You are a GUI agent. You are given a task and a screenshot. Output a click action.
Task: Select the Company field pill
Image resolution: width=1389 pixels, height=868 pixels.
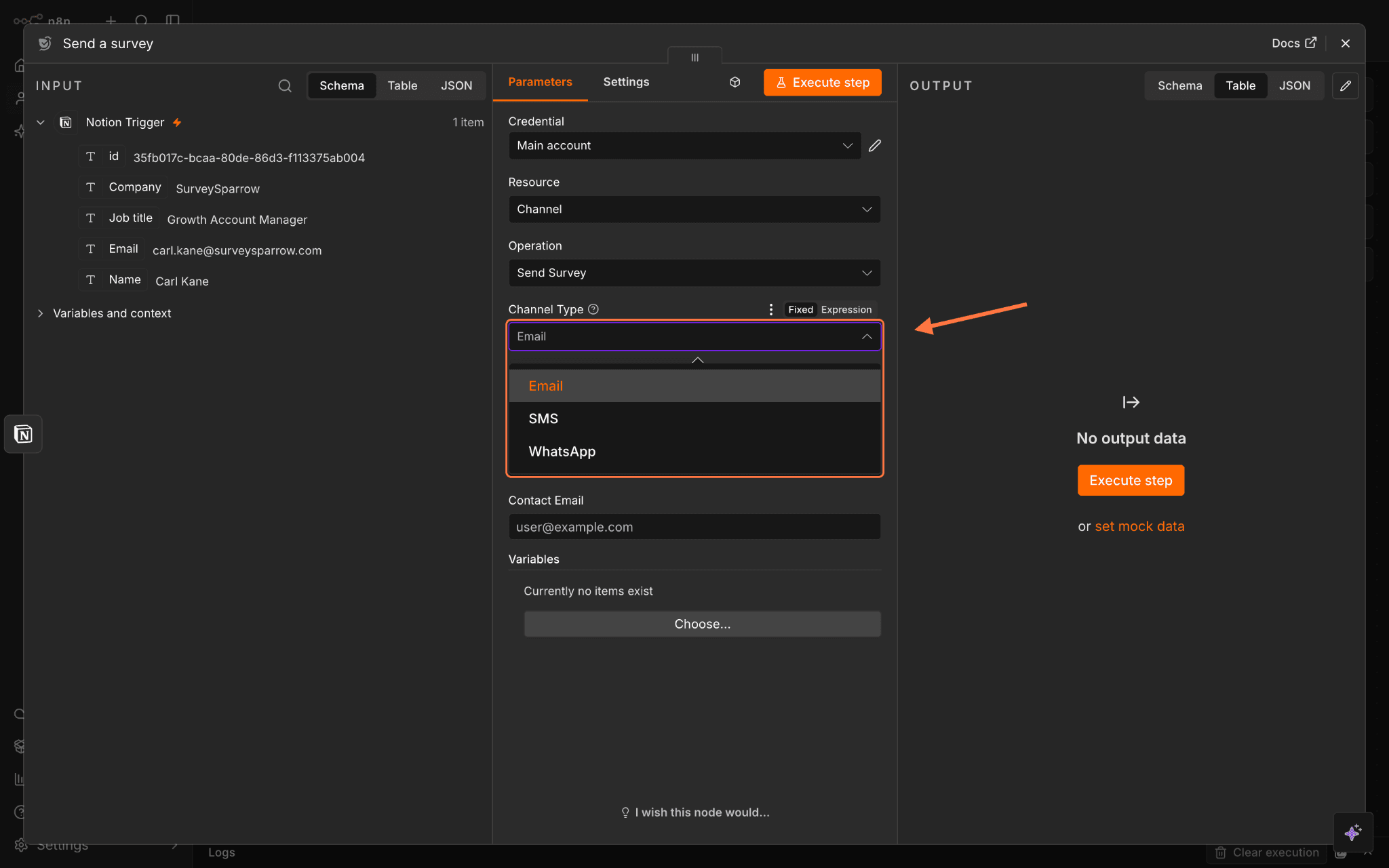pos(123,188)
